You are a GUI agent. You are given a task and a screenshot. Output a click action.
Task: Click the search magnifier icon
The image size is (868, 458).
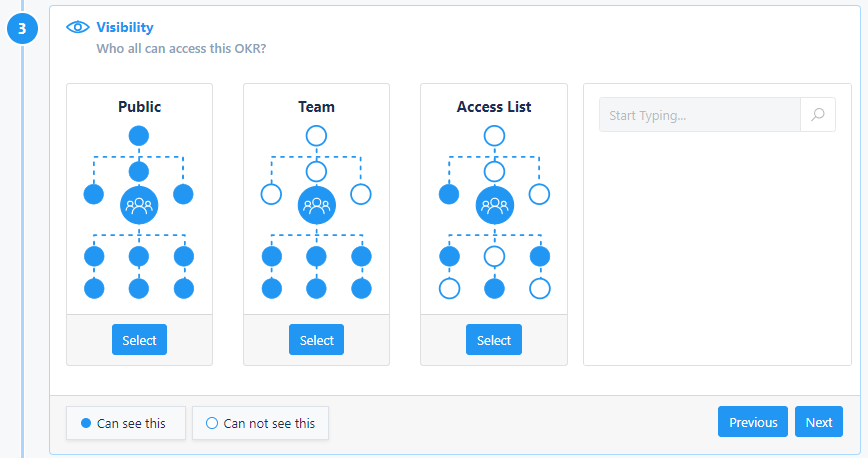point(817,115)
